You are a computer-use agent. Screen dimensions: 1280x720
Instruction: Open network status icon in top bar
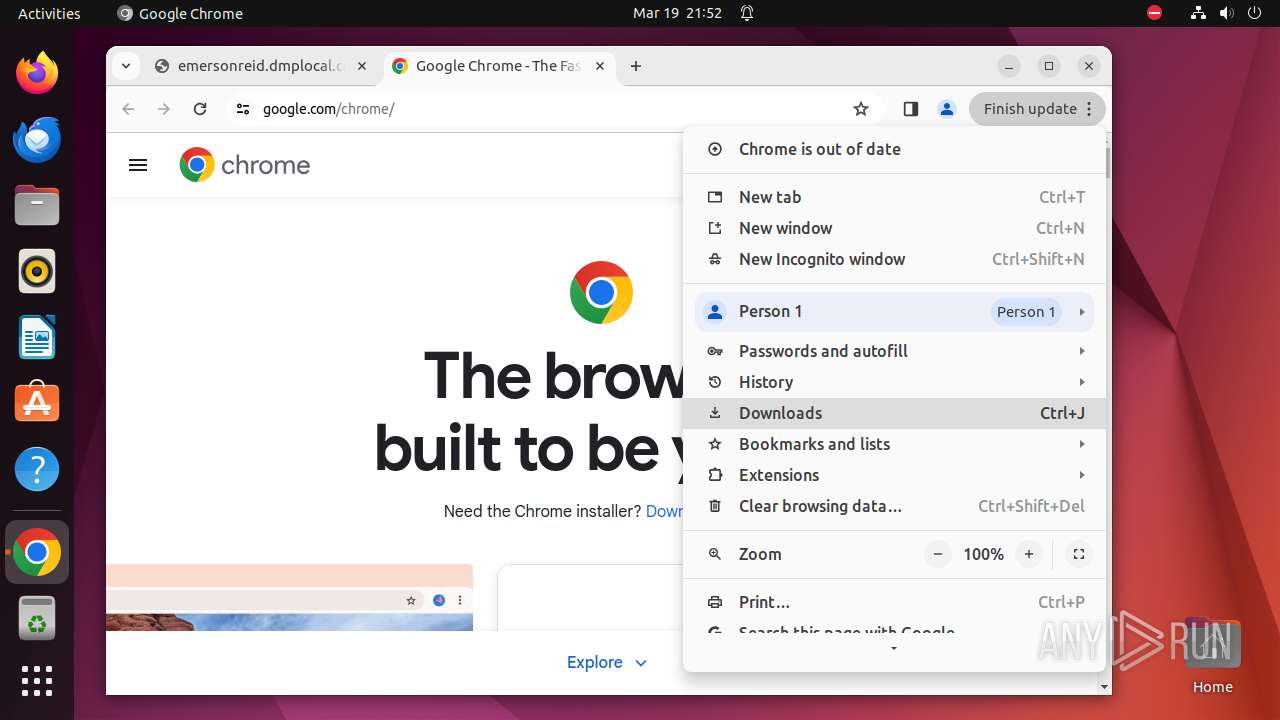point(1198,13)
